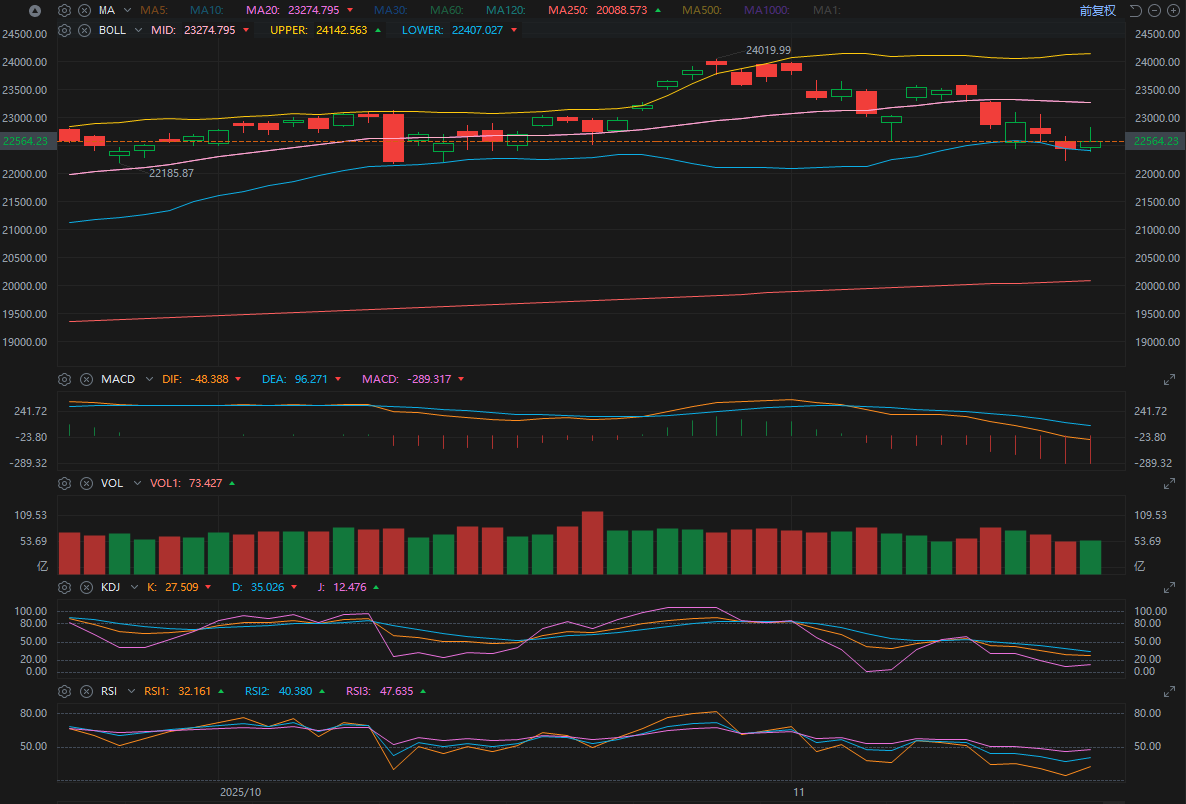Toggle the MA60 line label
Screen dimensions: 1186x804
[x=446, y=11]
